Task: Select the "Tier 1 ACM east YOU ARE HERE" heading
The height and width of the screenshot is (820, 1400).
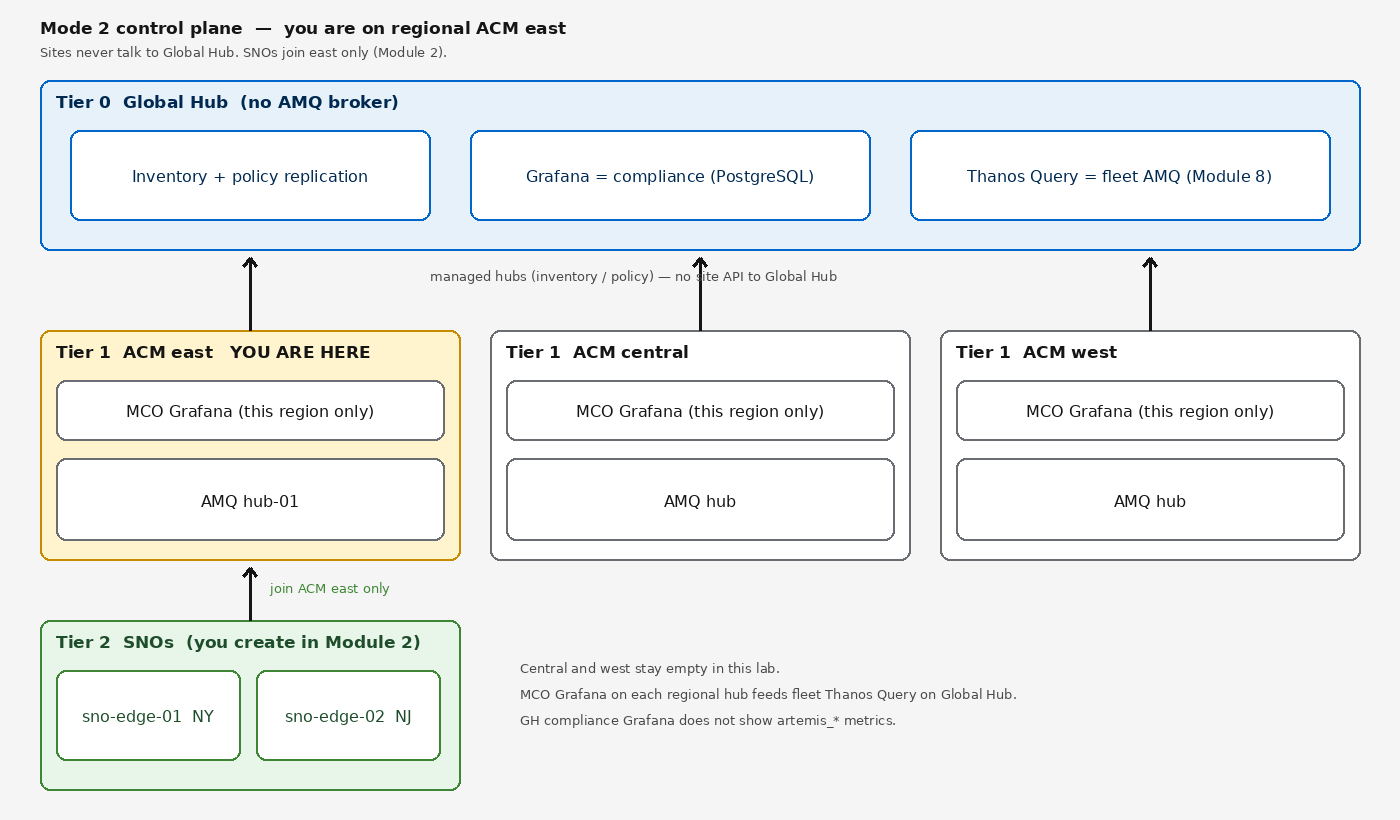Action: [213, 352]
